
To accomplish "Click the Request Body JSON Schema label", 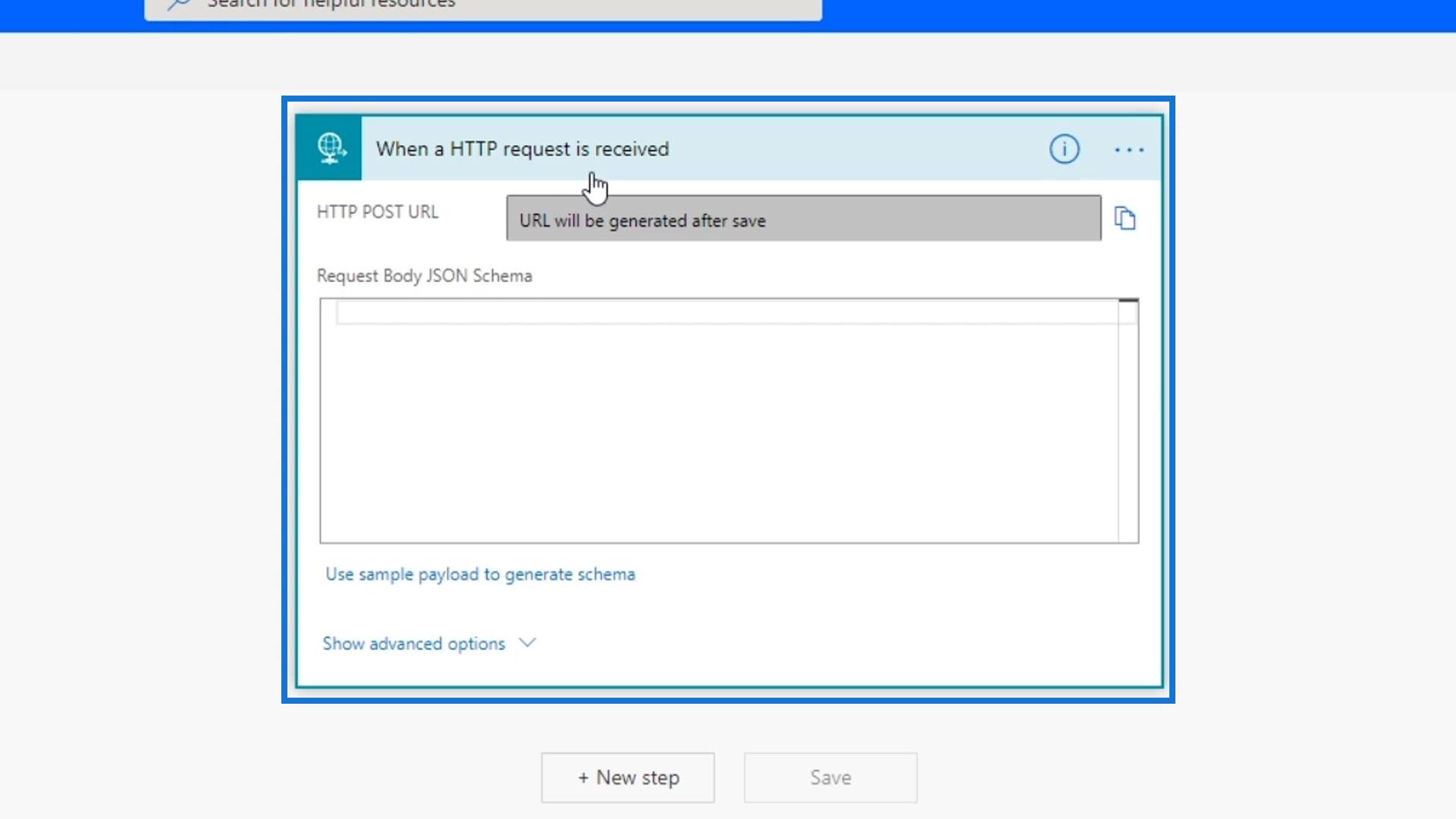I will tap(424, 276).
